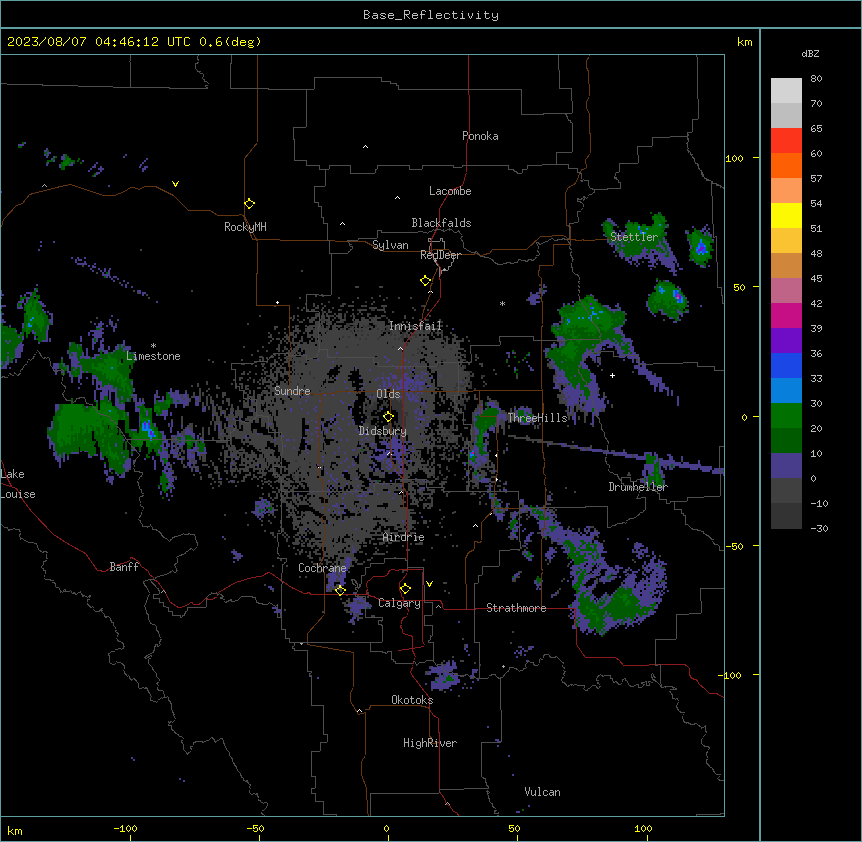Viewport: 862px width, 842px height.
Task: Click the Lacombe city label
Action: (x=450, y=191)
